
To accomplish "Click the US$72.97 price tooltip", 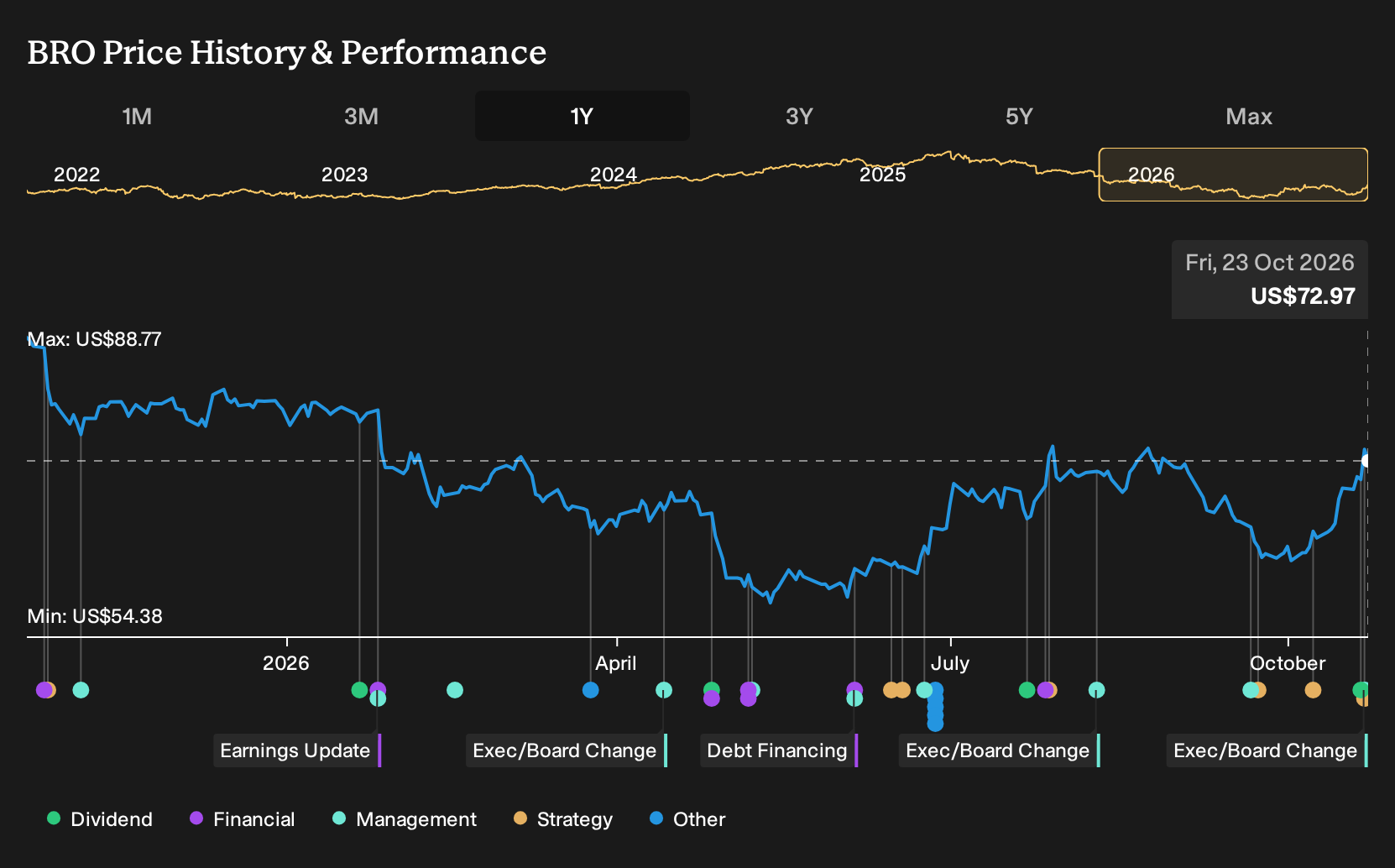I will (1270, 280).
